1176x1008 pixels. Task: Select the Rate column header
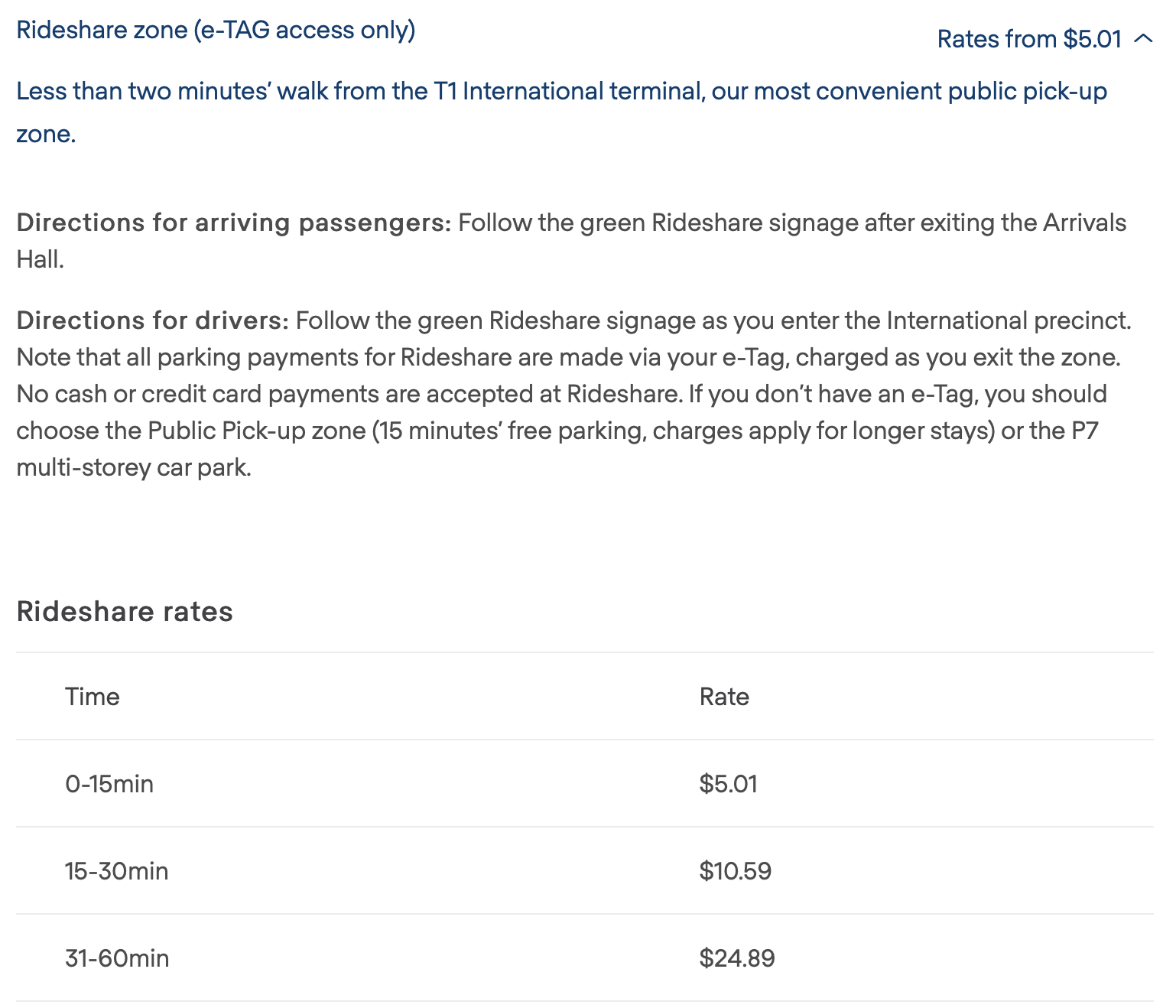click(724, 697)
